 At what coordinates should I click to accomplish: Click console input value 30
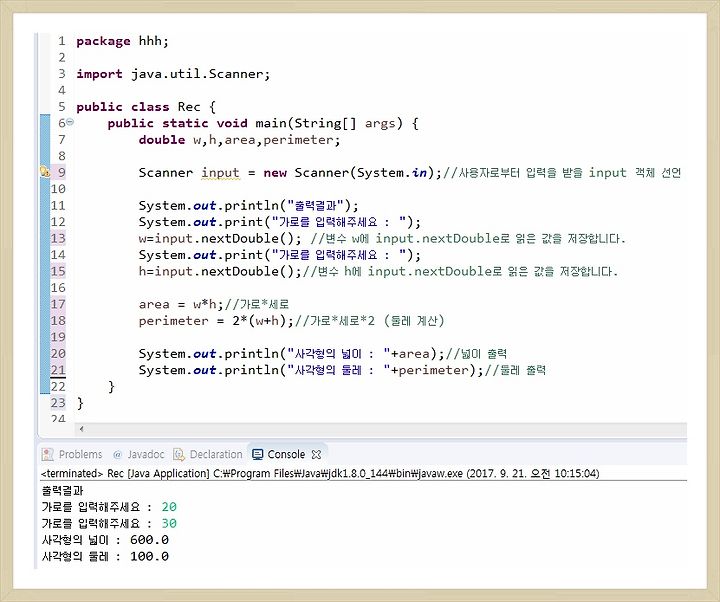coord(169,523)
